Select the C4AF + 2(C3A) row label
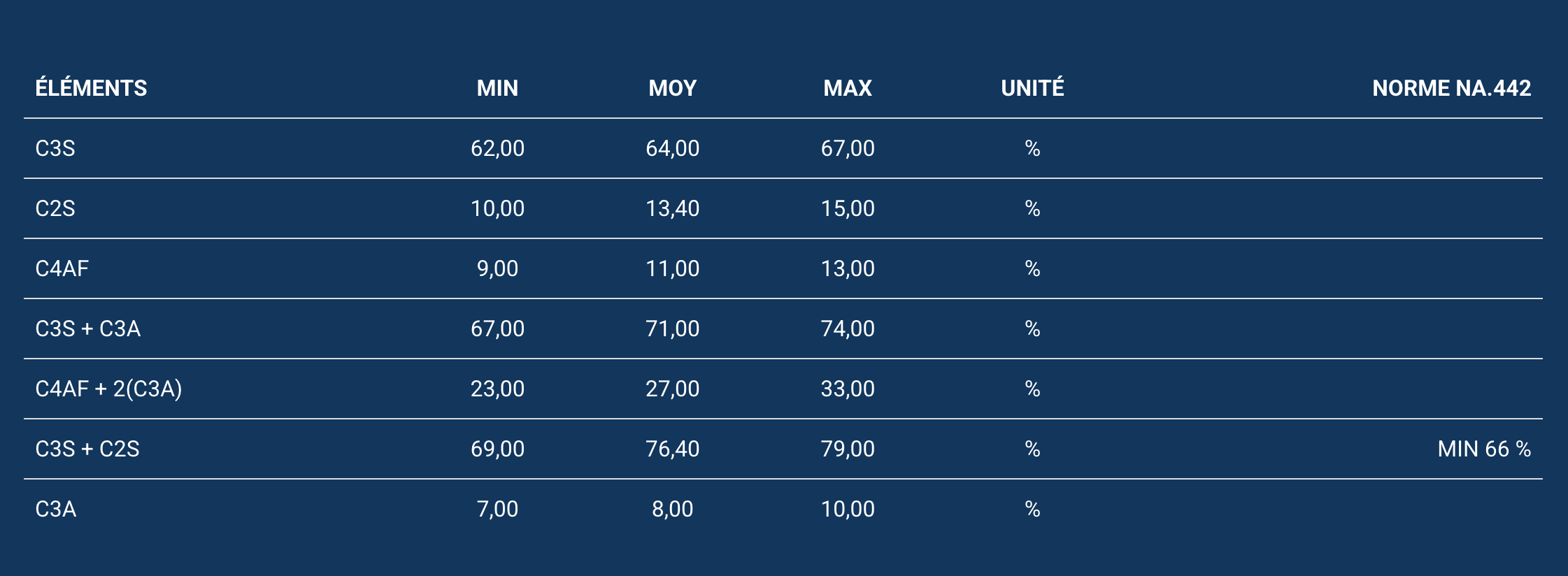 [x=108, y=389]
